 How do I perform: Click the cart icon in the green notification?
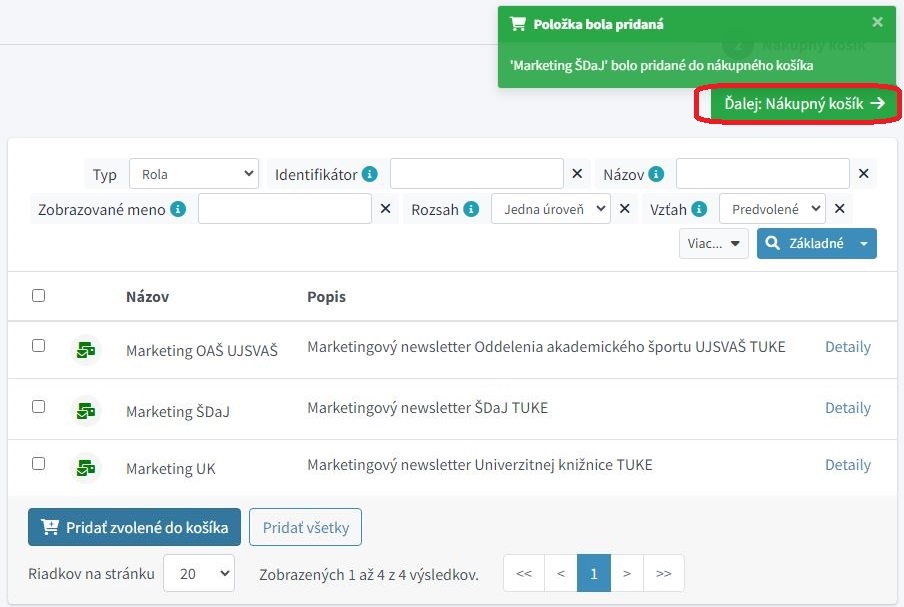[x=518, y=24]
